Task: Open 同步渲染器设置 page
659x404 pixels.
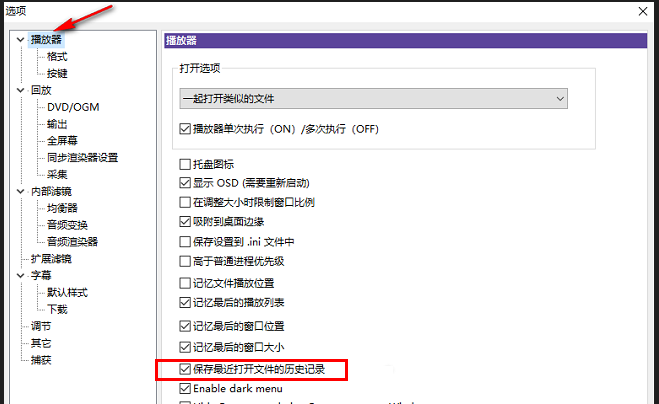Action: point(82,158)
